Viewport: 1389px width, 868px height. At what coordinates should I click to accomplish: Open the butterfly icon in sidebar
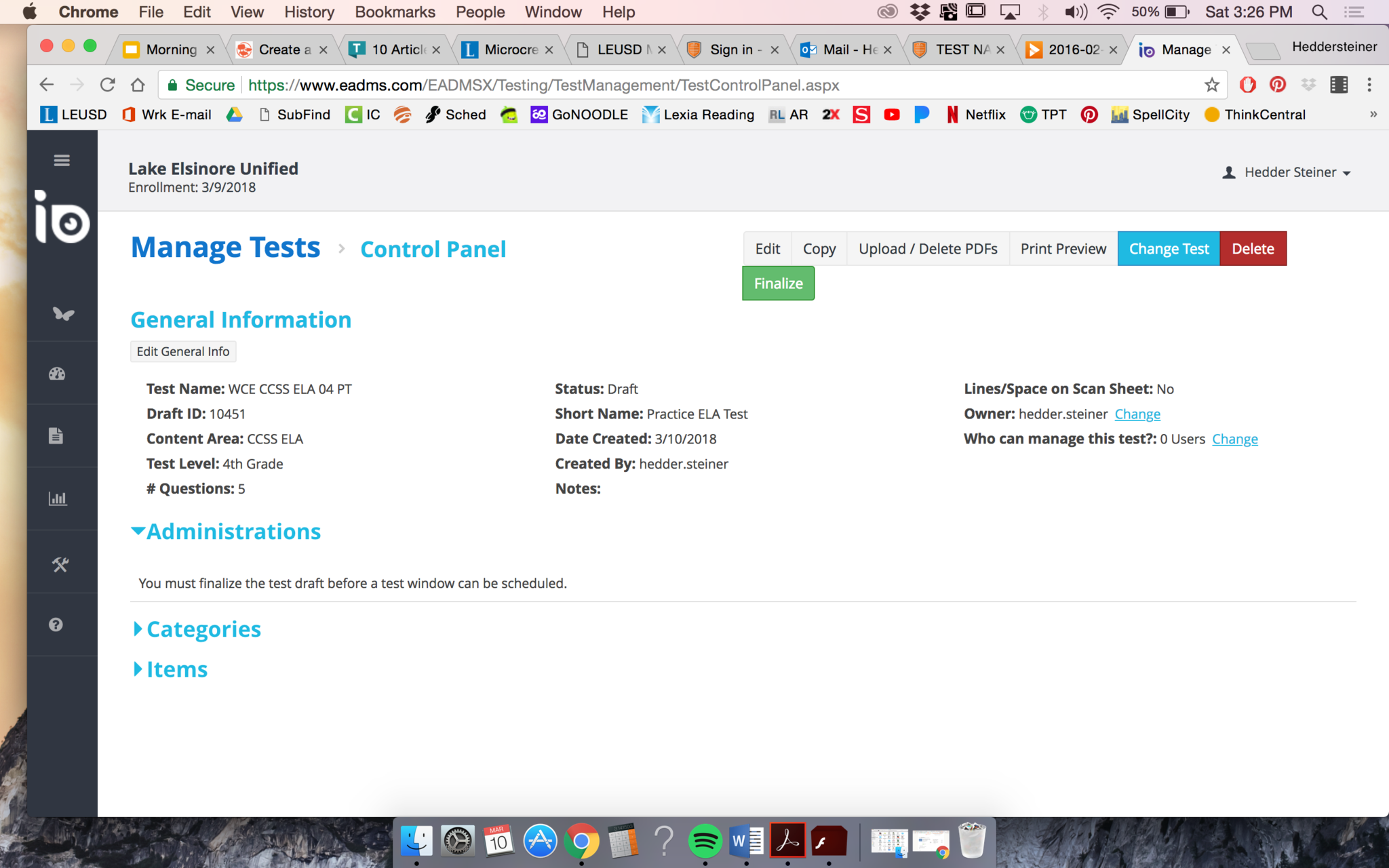click(x=62, y=313)
